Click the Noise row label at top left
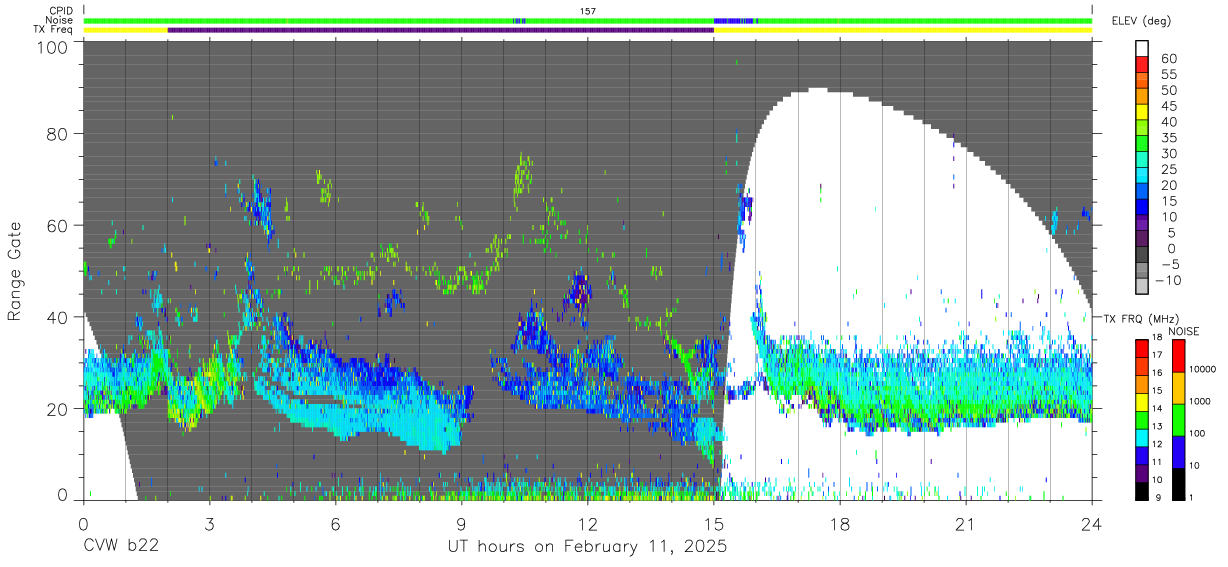Viewport: 1228px width, 567px height. (61, 20)
